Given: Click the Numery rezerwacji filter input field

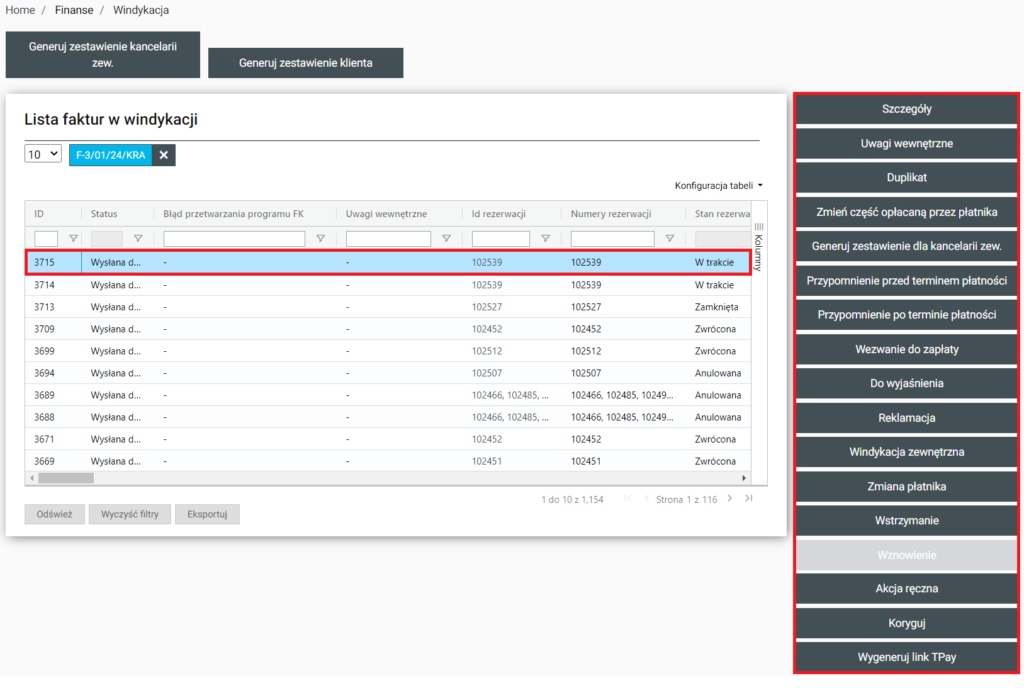Looking at the screenshot, I should 612,239.
